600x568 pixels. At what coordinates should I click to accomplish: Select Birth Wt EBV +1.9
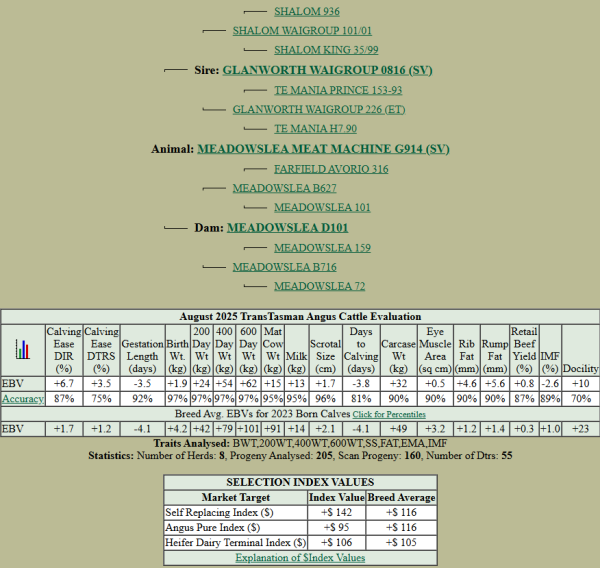(x=178, y=384)
